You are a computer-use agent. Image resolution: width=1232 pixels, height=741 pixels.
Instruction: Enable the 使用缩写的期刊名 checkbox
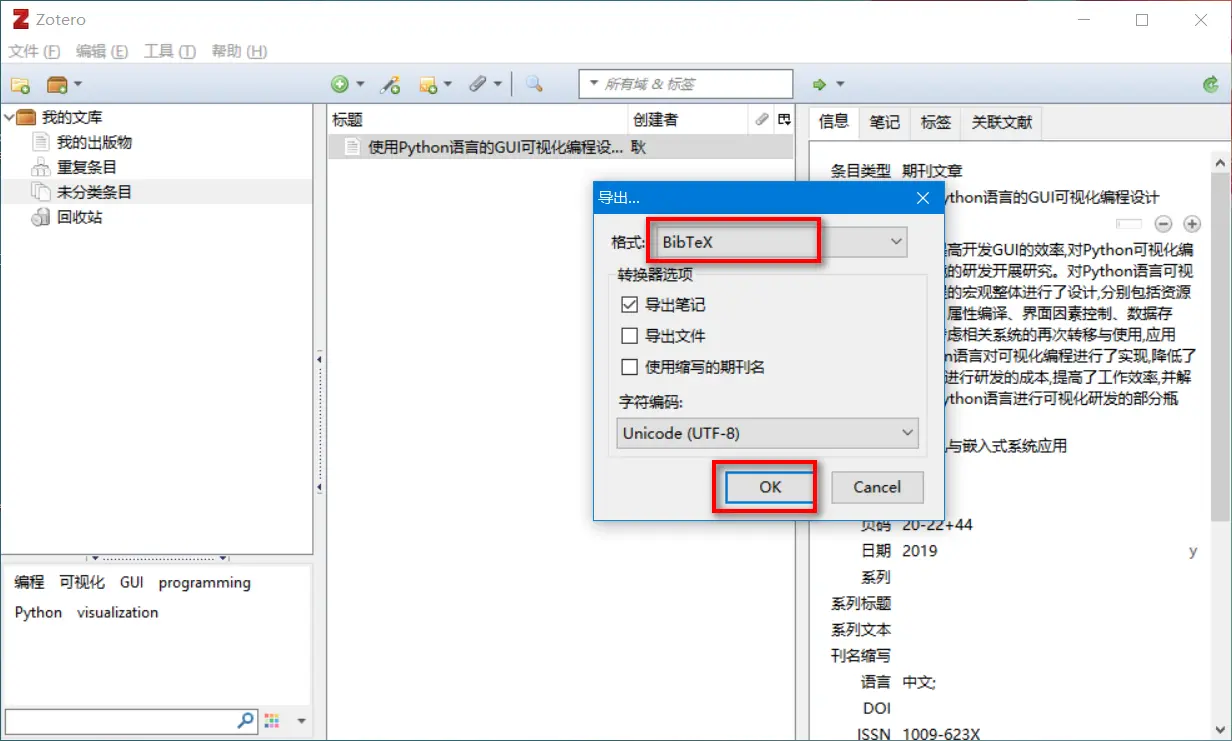tap(629, 367)
